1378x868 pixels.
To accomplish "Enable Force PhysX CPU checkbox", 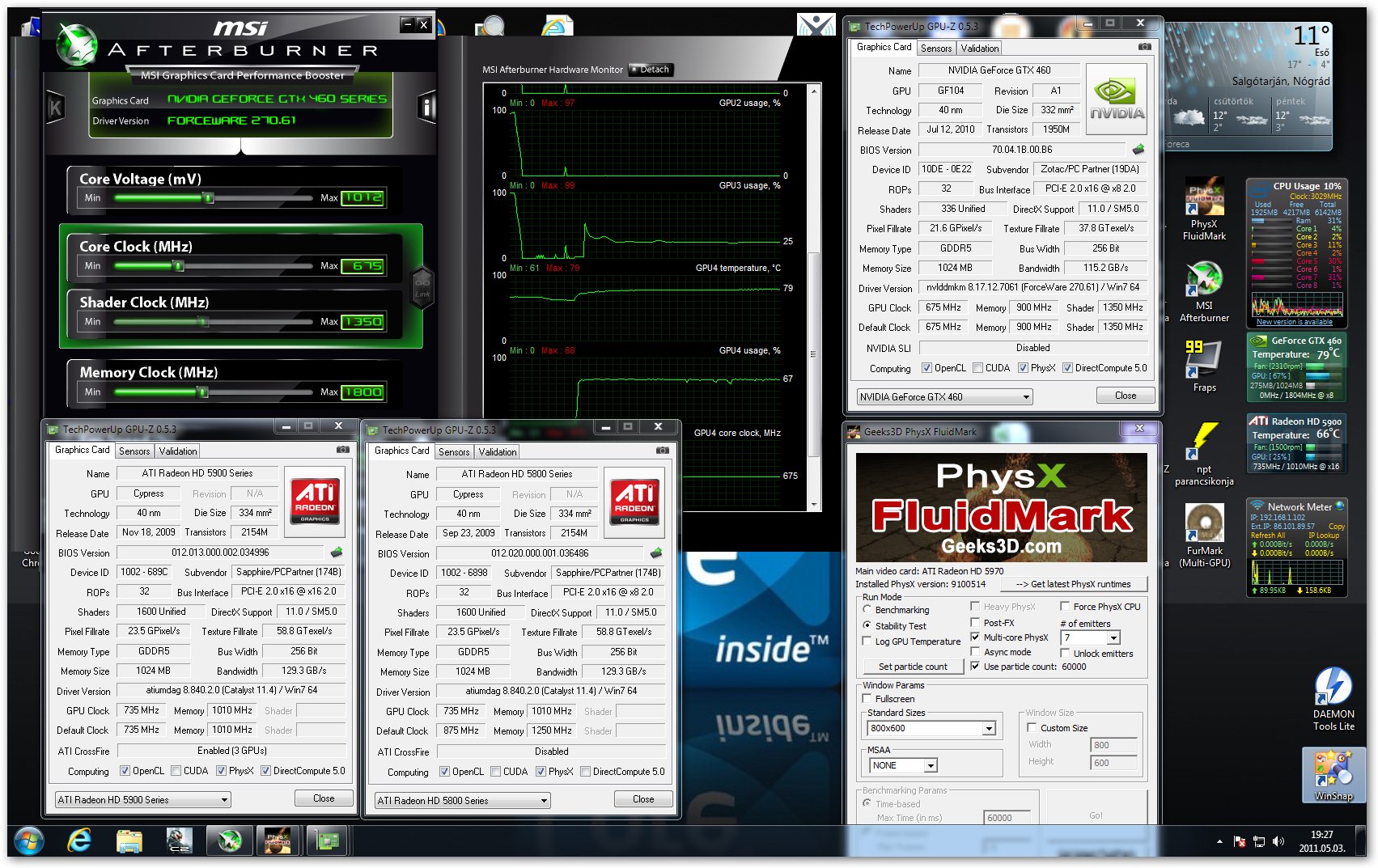I will pyautogui.click(x=1065, y=607).
